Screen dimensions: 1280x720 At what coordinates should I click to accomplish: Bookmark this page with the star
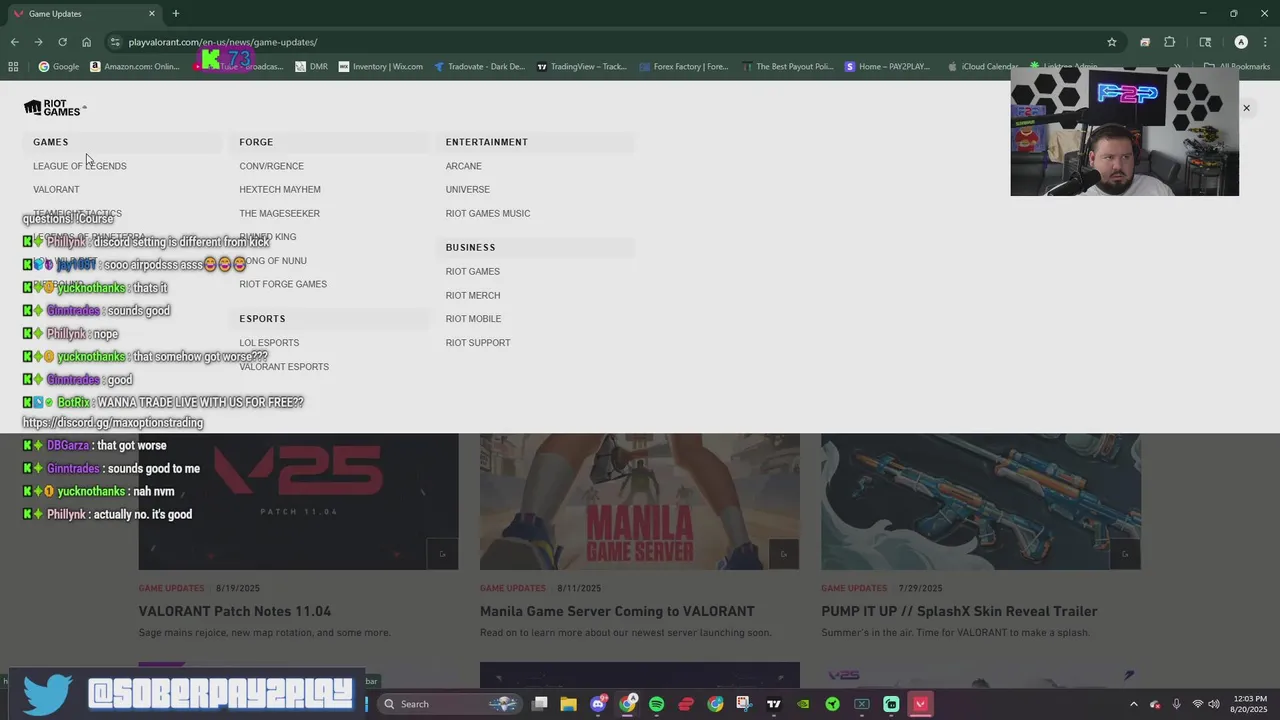click(x=1111, y=42)
